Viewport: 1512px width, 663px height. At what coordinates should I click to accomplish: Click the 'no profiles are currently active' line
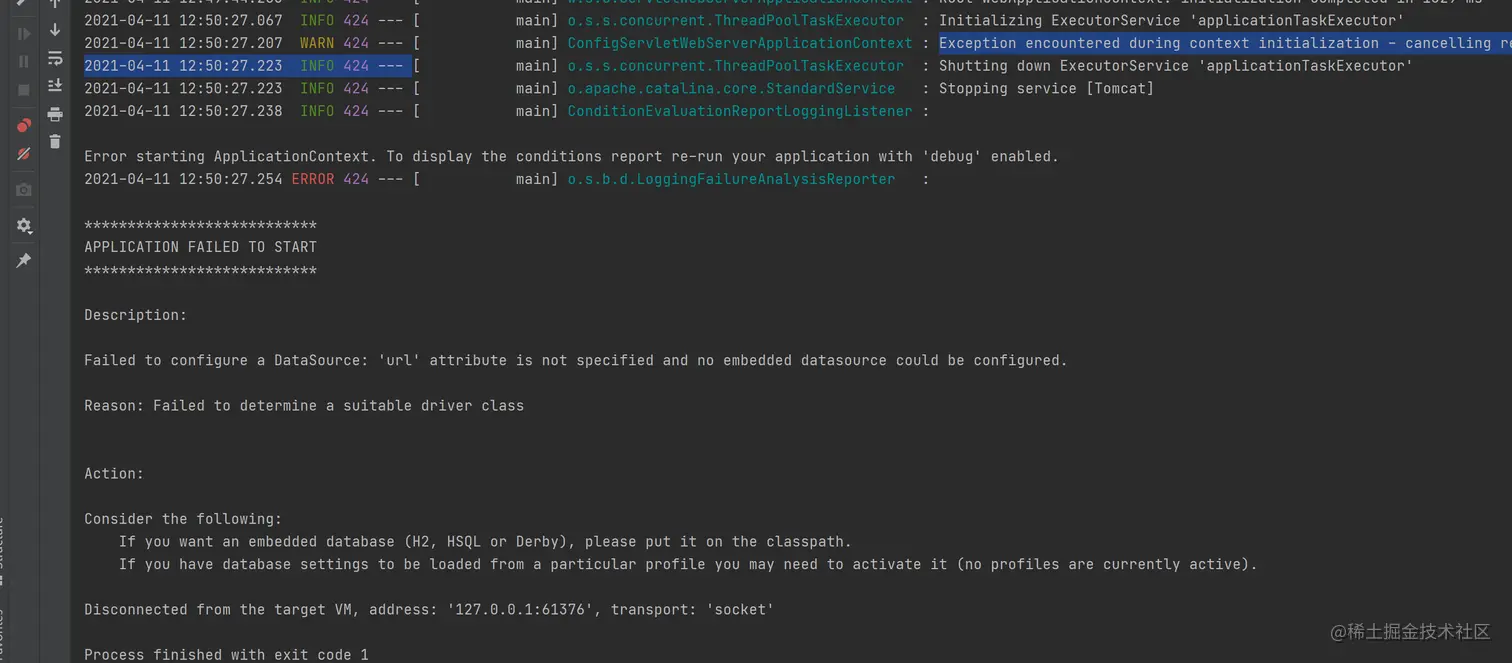click(x=688, y=564)
